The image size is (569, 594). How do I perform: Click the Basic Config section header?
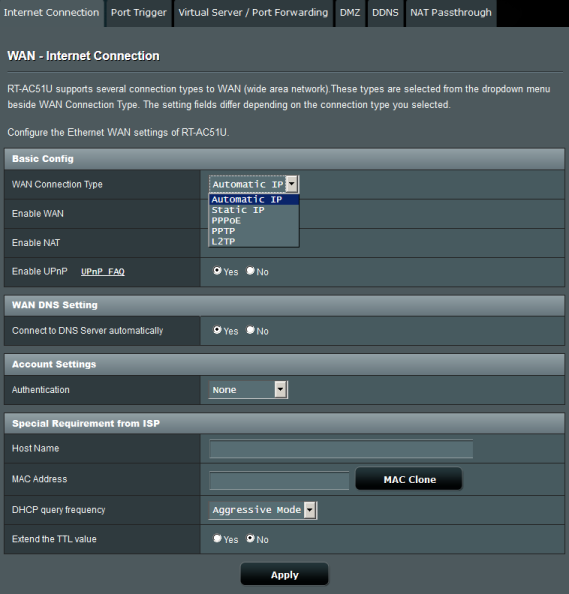coord(284,159)
